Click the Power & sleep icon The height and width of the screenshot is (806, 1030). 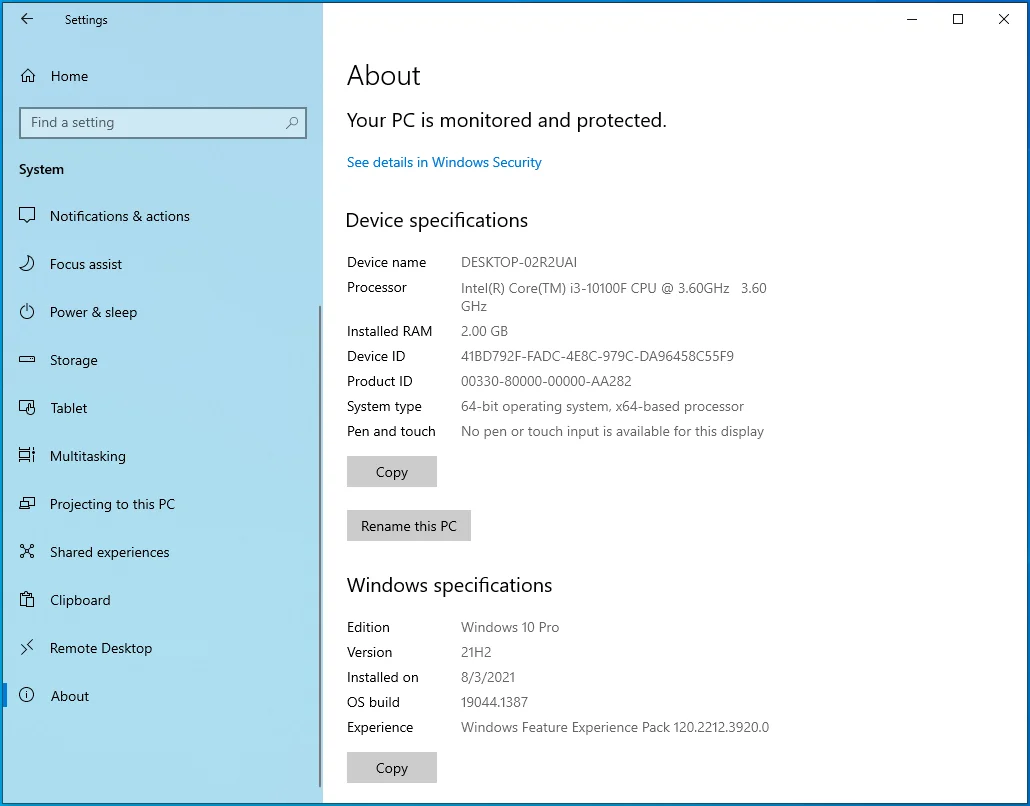point(27,311)
